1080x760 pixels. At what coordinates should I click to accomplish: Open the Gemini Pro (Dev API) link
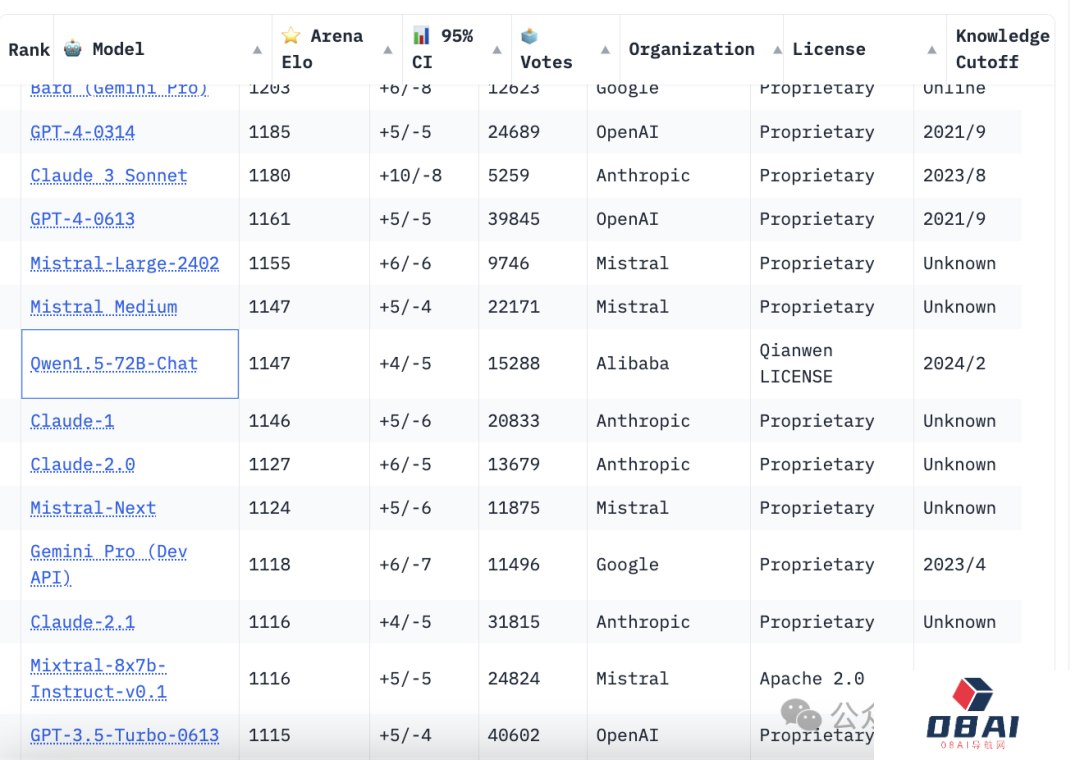point(108,564)
